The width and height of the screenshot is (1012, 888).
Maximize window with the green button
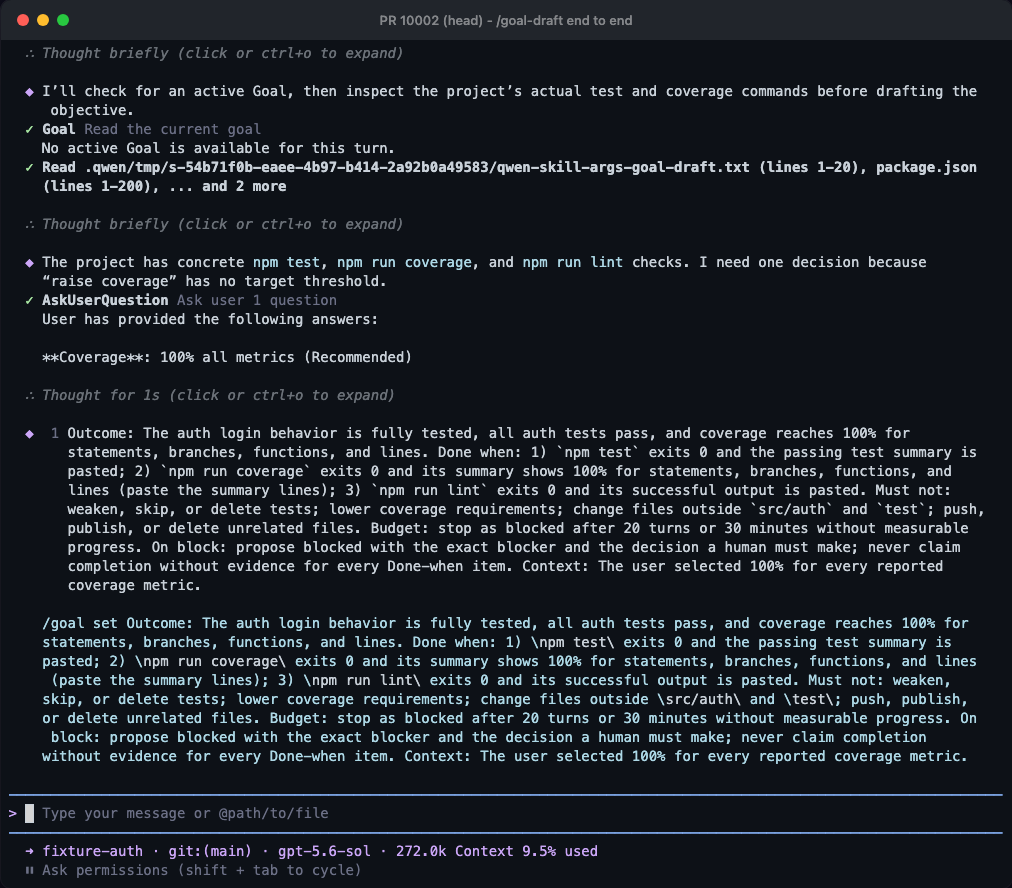click(63, 20)
